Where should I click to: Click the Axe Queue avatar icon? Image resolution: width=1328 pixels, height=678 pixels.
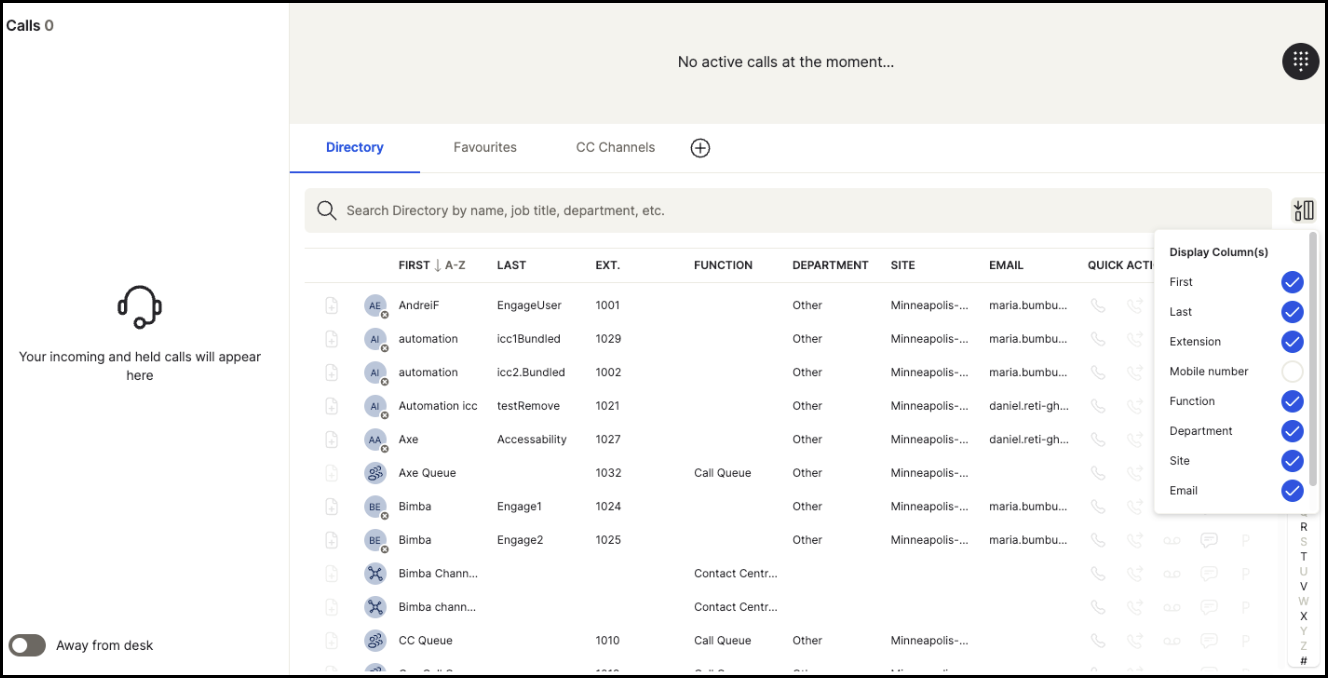[x=375, y=473]
